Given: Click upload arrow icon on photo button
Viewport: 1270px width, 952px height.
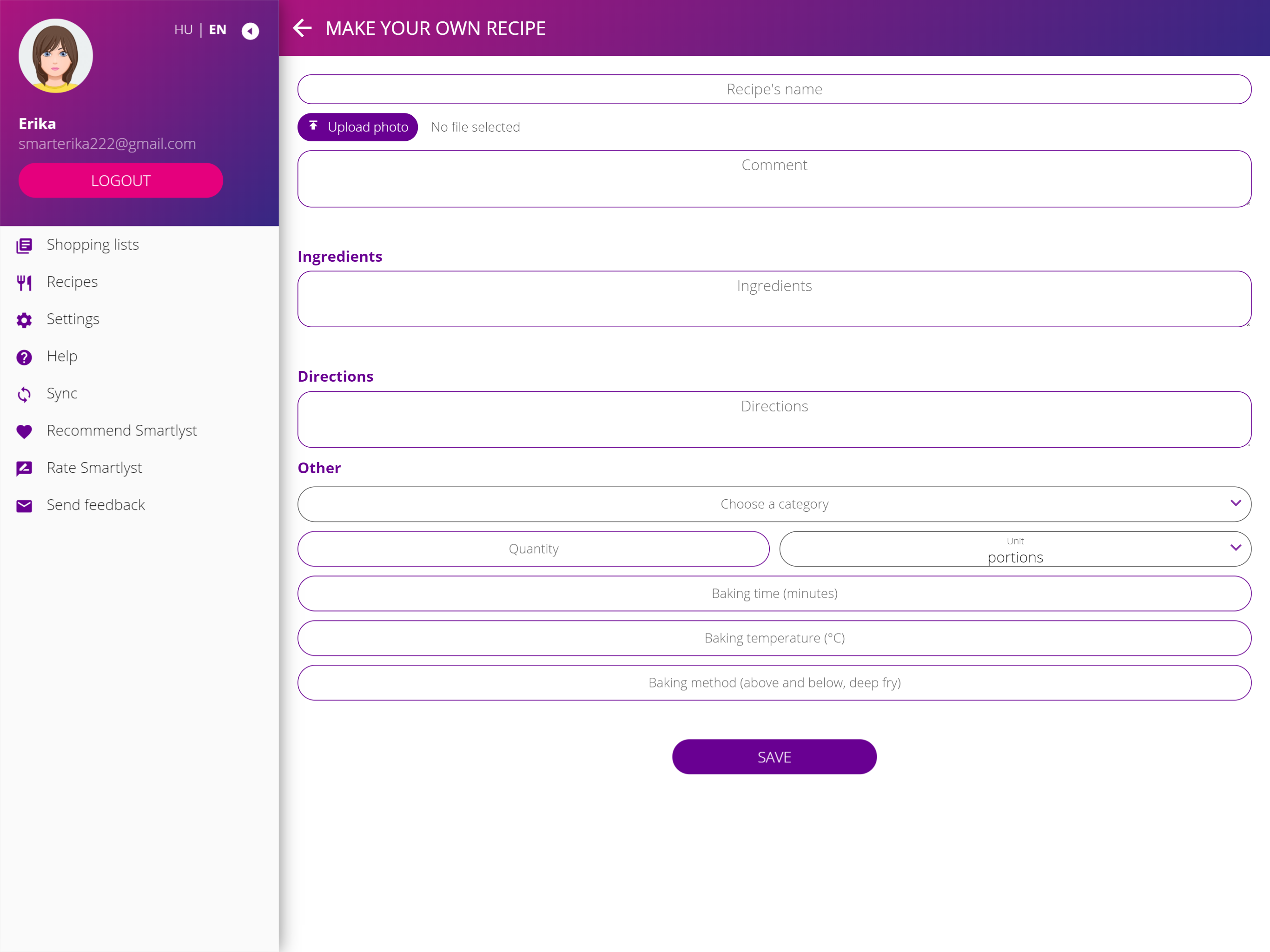Looking at the screenshot, I should 313,126.
